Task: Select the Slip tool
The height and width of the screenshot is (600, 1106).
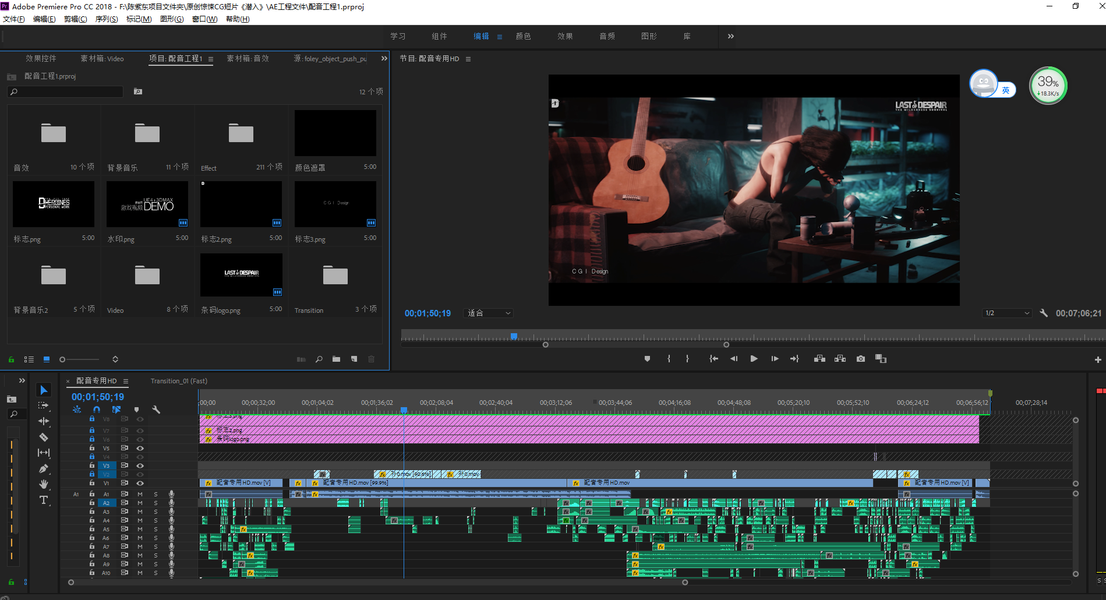Action: [44, 453]
